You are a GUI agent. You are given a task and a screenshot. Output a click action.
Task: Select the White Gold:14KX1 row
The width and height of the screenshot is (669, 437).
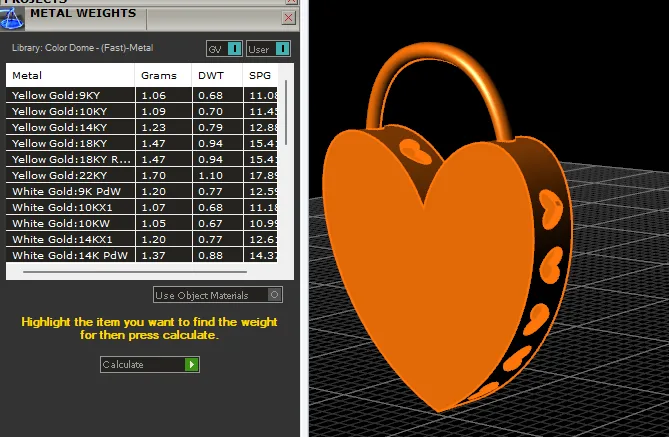click(142, 239)
